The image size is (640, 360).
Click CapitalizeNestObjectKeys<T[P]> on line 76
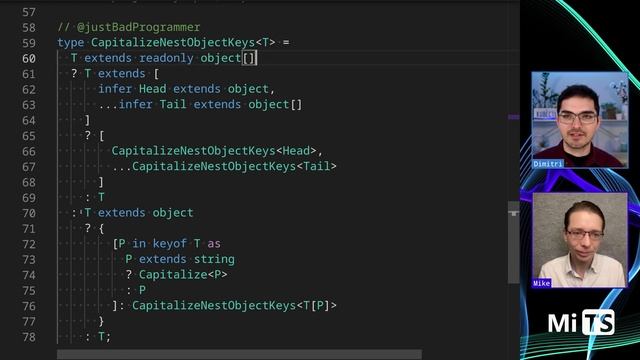234,306
